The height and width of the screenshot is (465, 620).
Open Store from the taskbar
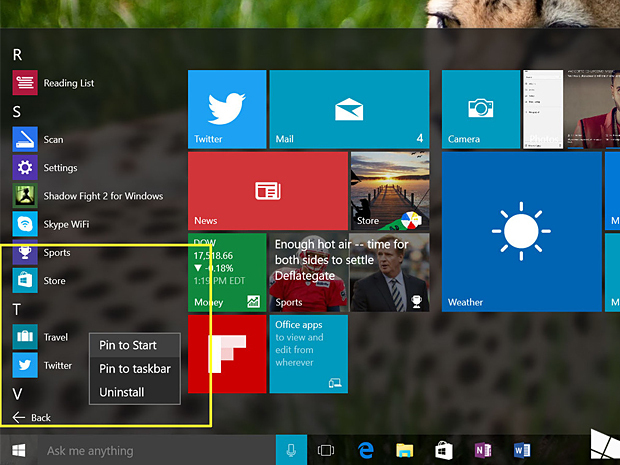click(x=444, y=450)
